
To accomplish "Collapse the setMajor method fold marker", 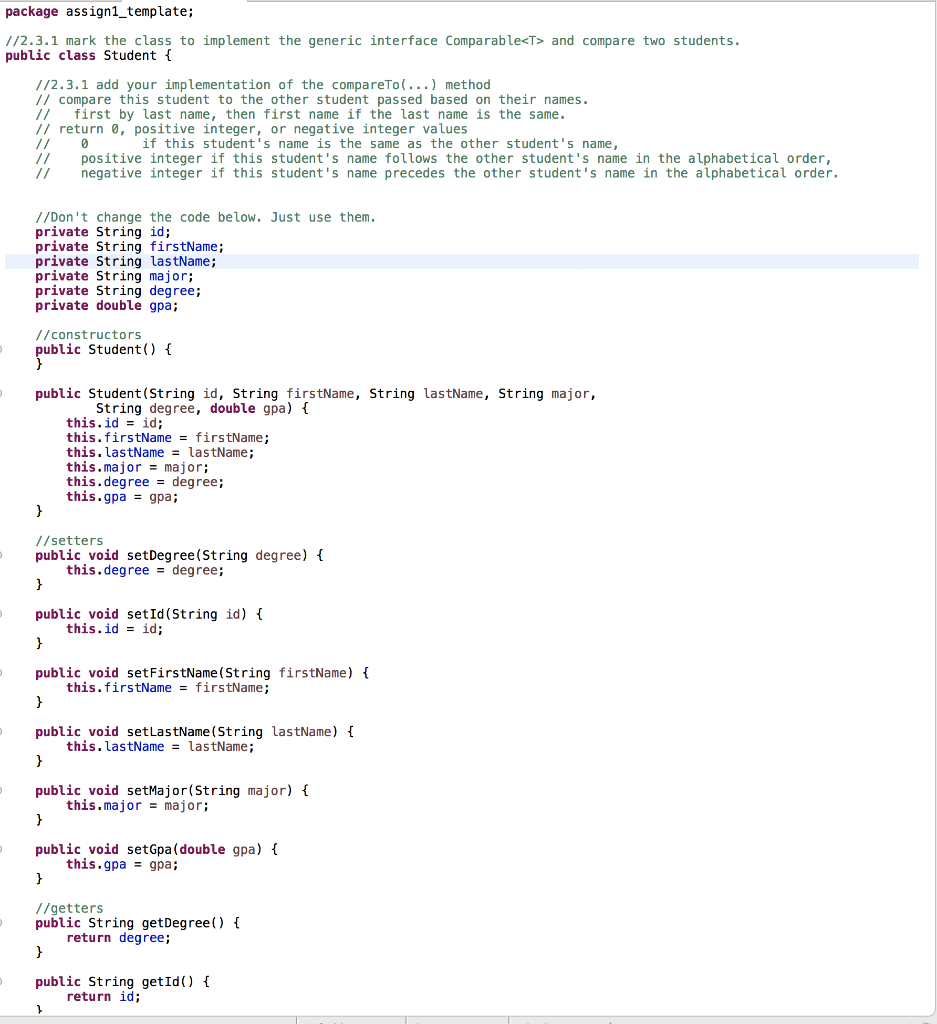I will click(3, 790).
